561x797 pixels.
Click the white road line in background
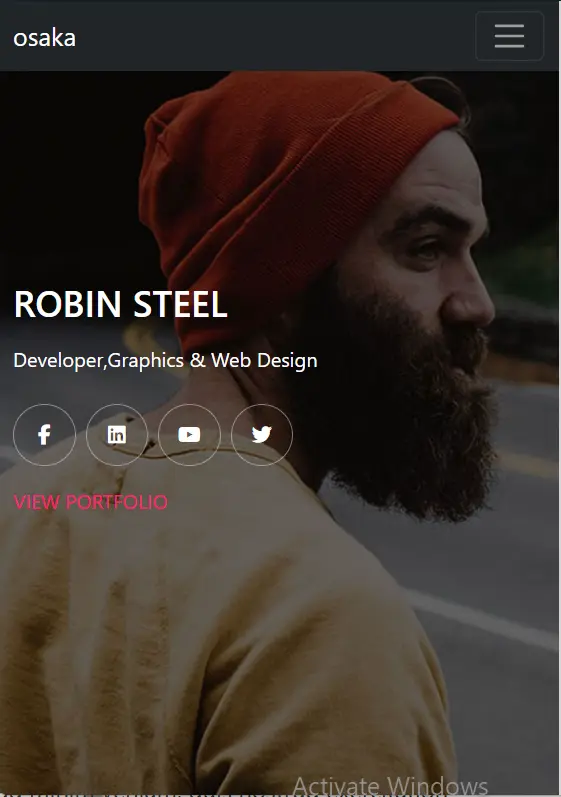(x=483, y=620)
